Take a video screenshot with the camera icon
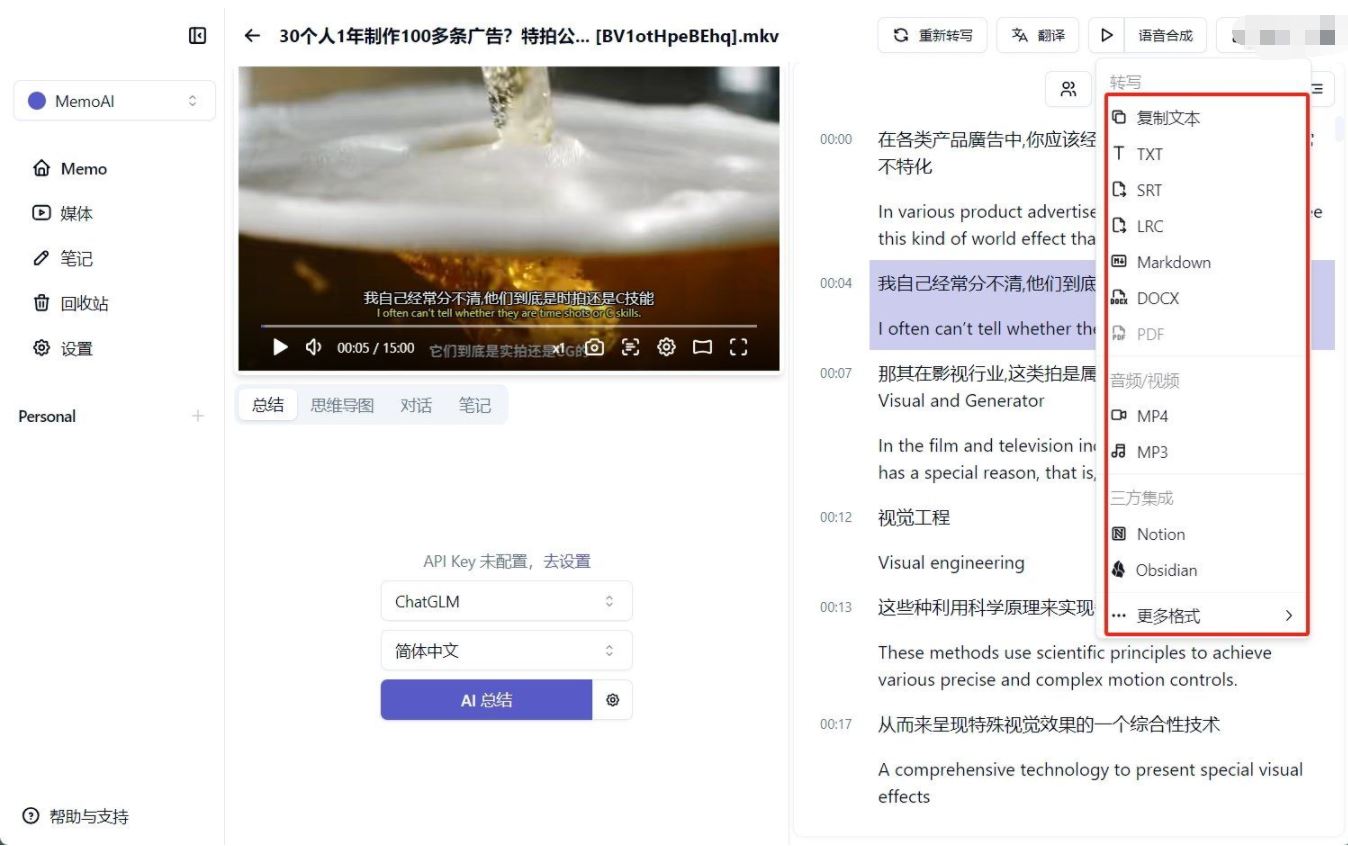1348x846 pixels. tap(595, 347)
